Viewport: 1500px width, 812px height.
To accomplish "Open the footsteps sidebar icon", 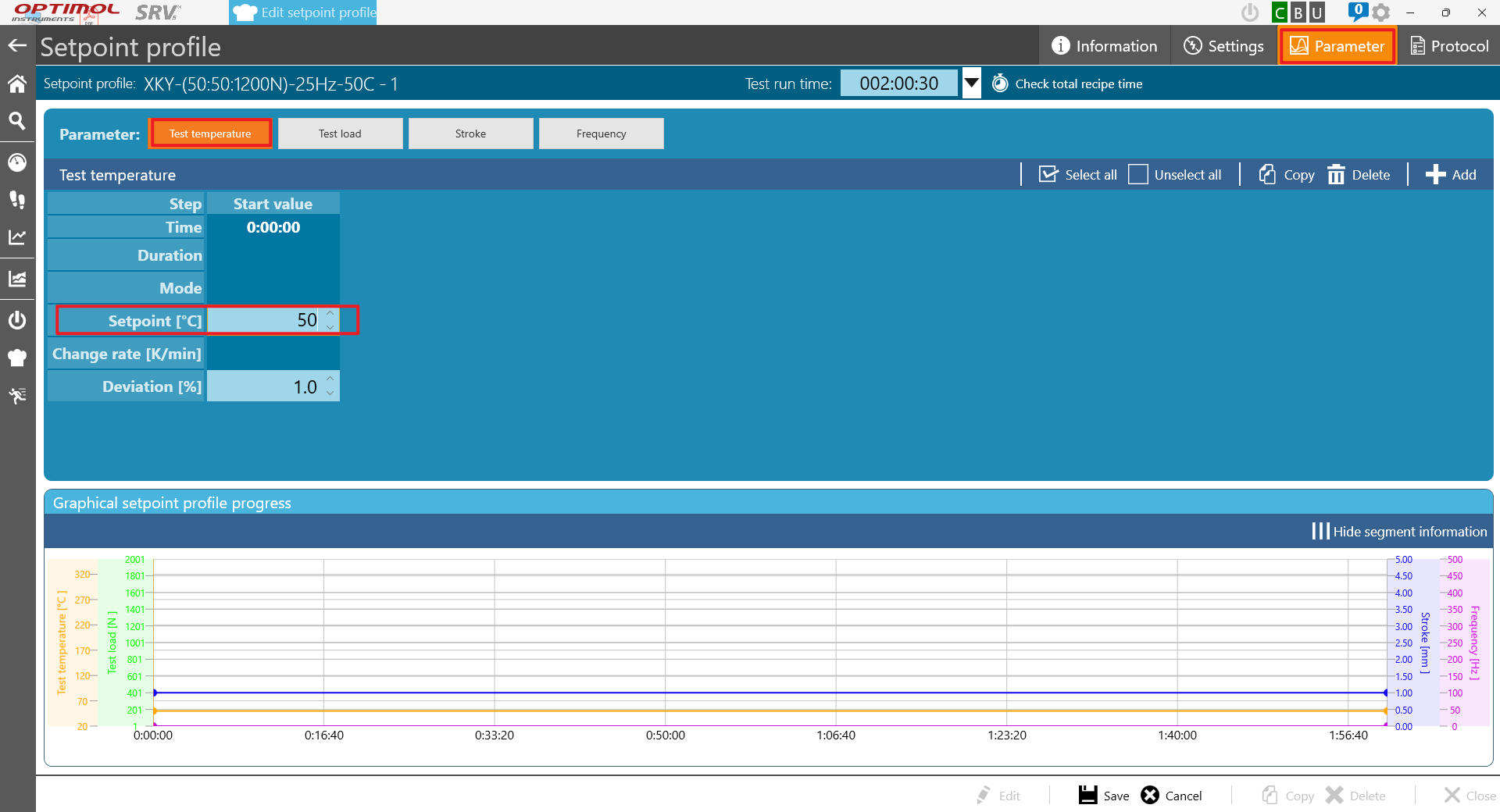I will point(17,200).
